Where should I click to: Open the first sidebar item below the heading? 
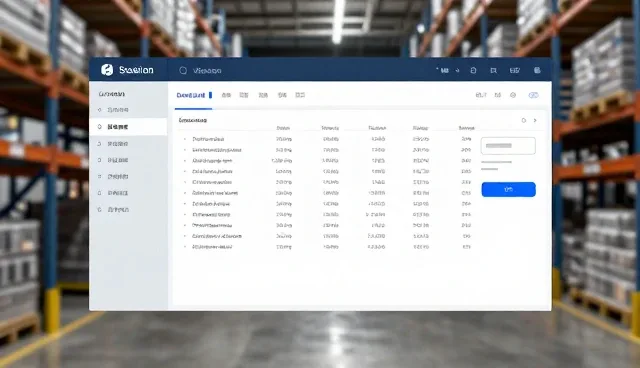[114, 110]
